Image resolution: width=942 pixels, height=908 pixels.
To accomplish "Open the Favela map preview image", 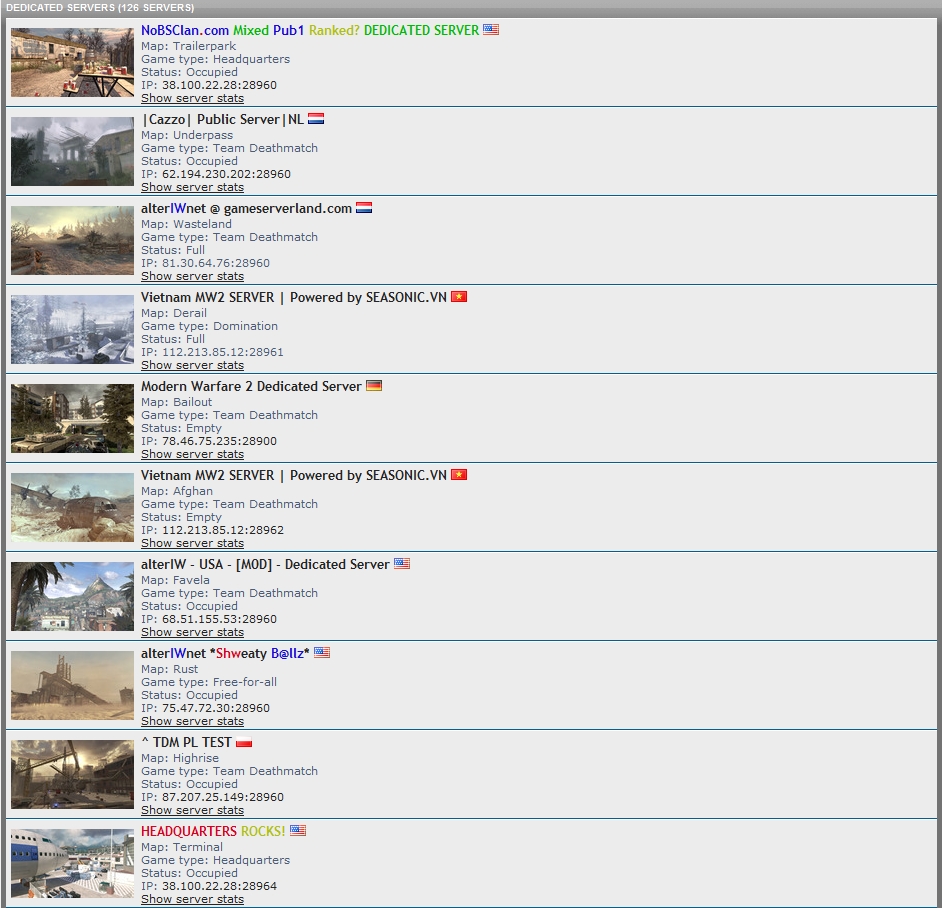I will (72, 596).
